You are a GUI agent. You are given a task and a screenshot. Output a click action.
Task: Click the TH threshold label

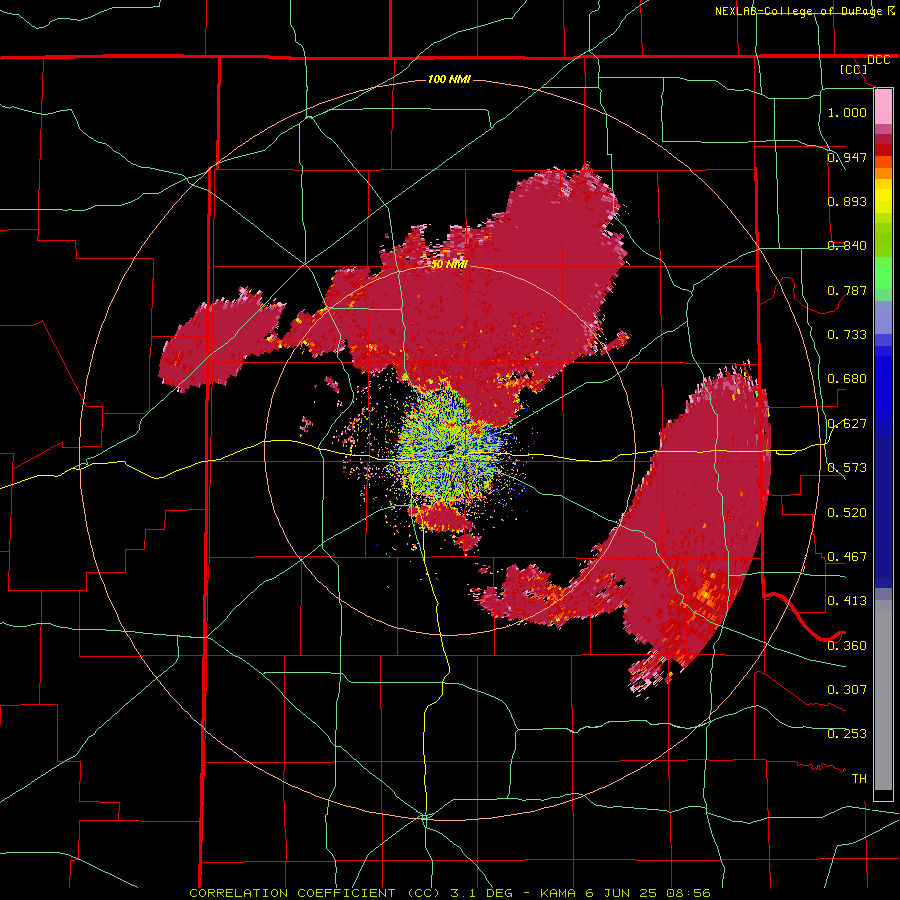click(859, 779)
